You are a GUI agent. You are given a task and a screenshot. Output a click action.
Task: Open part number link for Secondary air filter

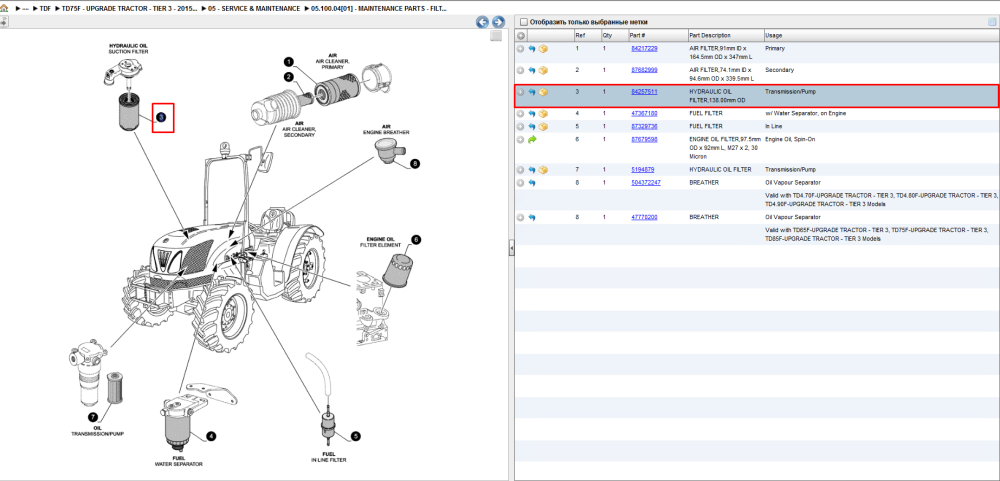point(644,70)
